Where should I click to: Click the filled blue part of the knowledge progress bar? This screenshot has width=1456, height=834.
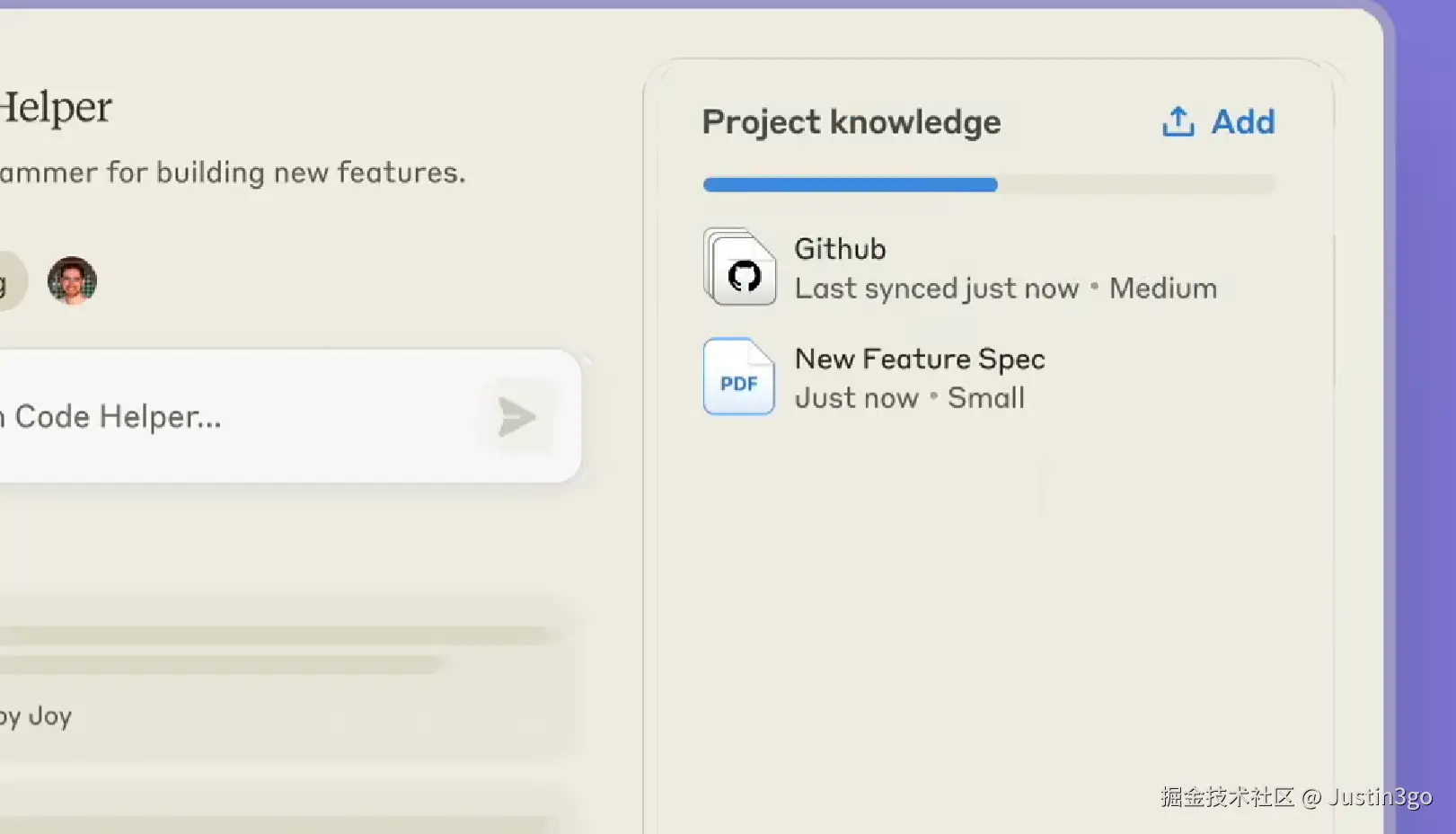tap(850, 185)
